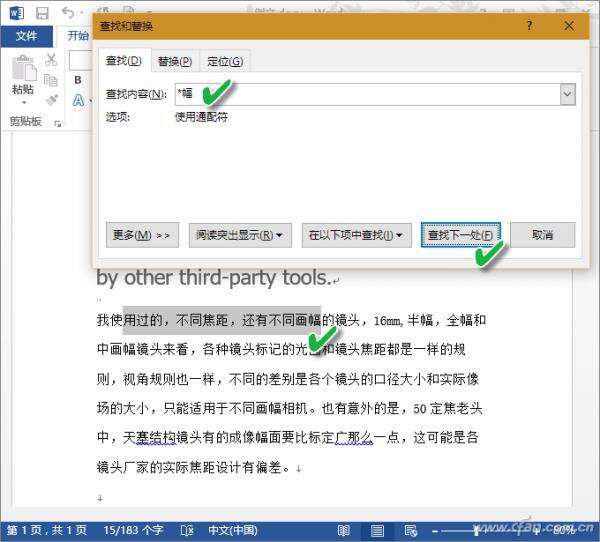Image resolution: width=600 pixels, height=542 pixels.
Task: Click the 15/183 个字 word count
Action: point(133,531)
